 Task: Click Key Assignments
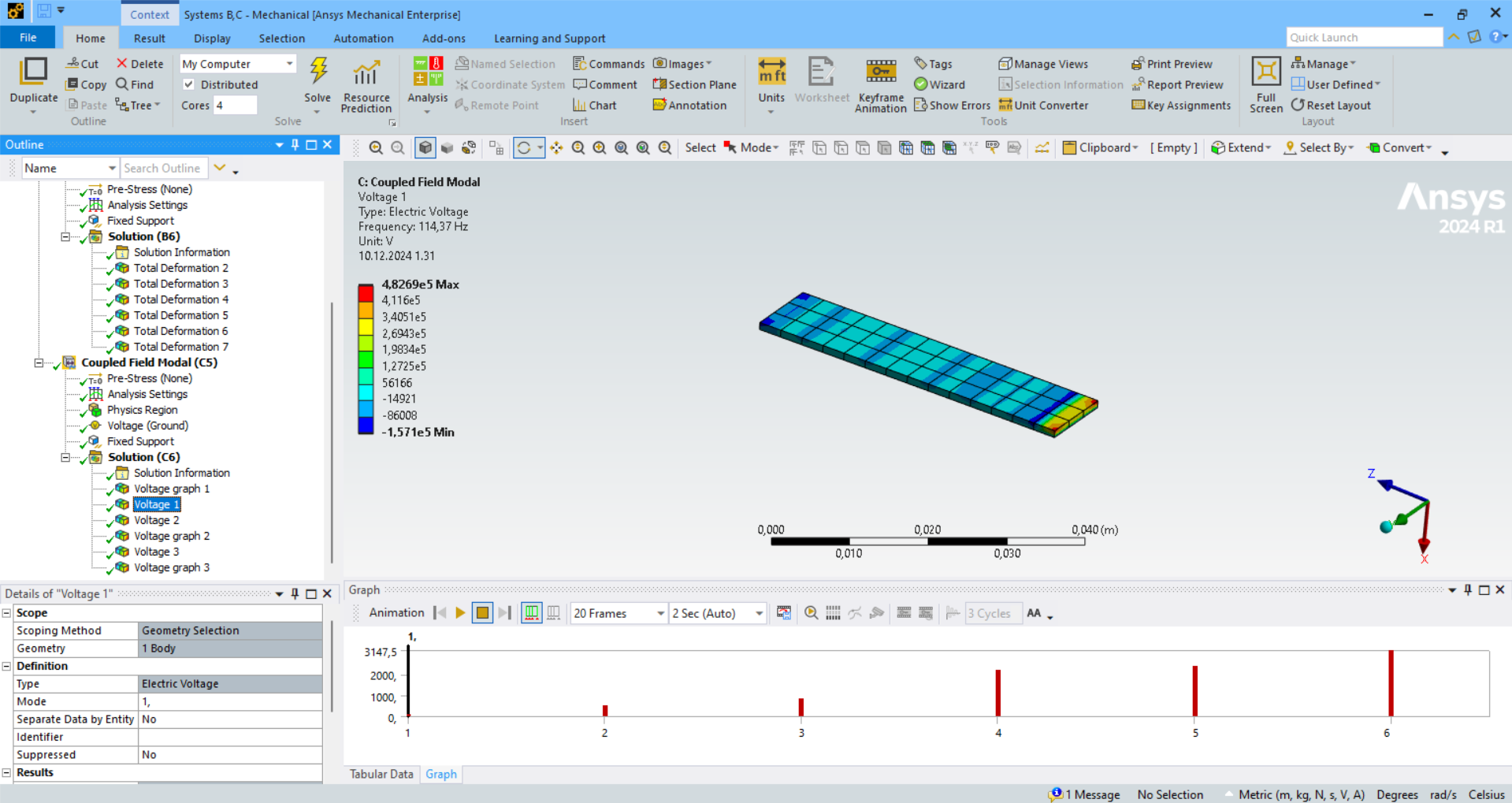[x=1181, y=105]
